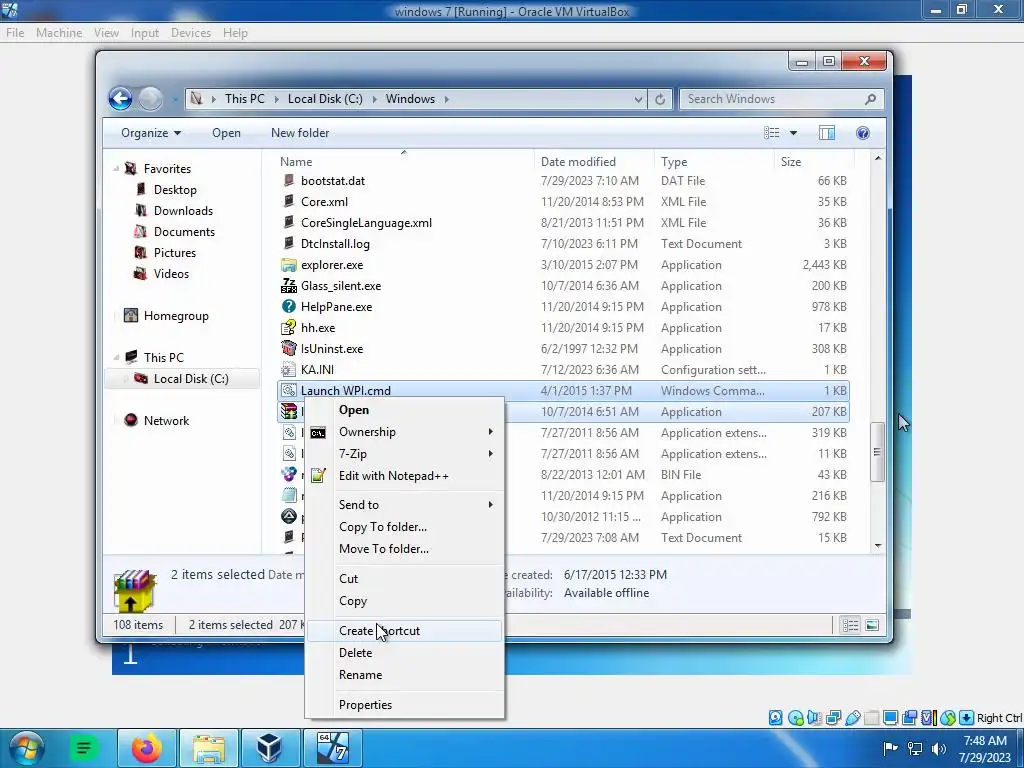Open the Explorer help icon
Image resolution: width=1024 pixels, height=768 pixels.
(863, 133)
